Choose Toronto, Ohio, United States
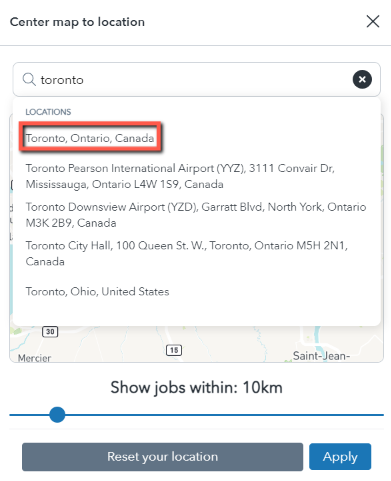Screen dimensions: 391x481 pos(97,292)
